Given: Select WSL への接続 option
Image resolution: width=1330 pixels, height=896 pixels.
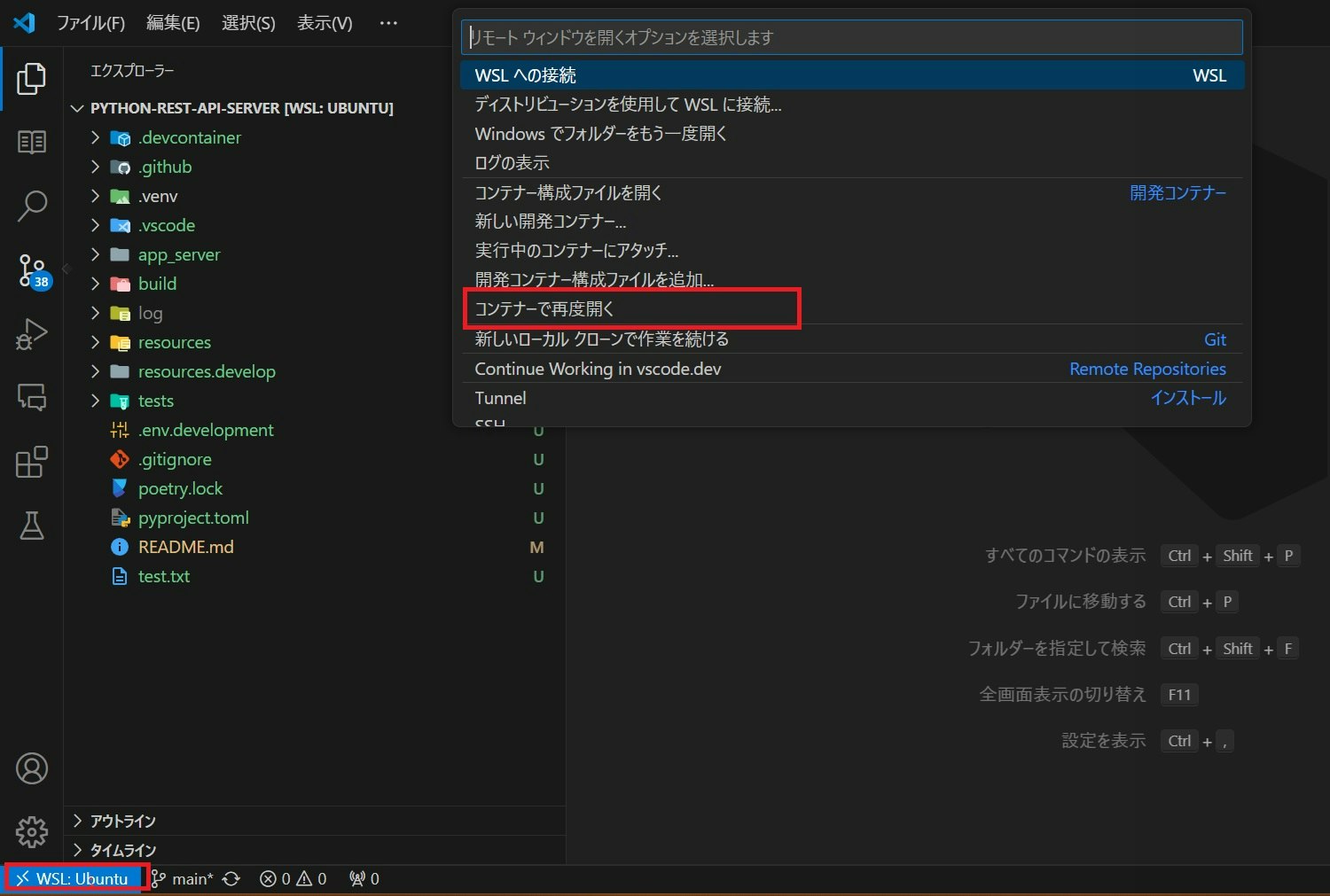Looking at the screenshot, I should (x=852, y=75).
